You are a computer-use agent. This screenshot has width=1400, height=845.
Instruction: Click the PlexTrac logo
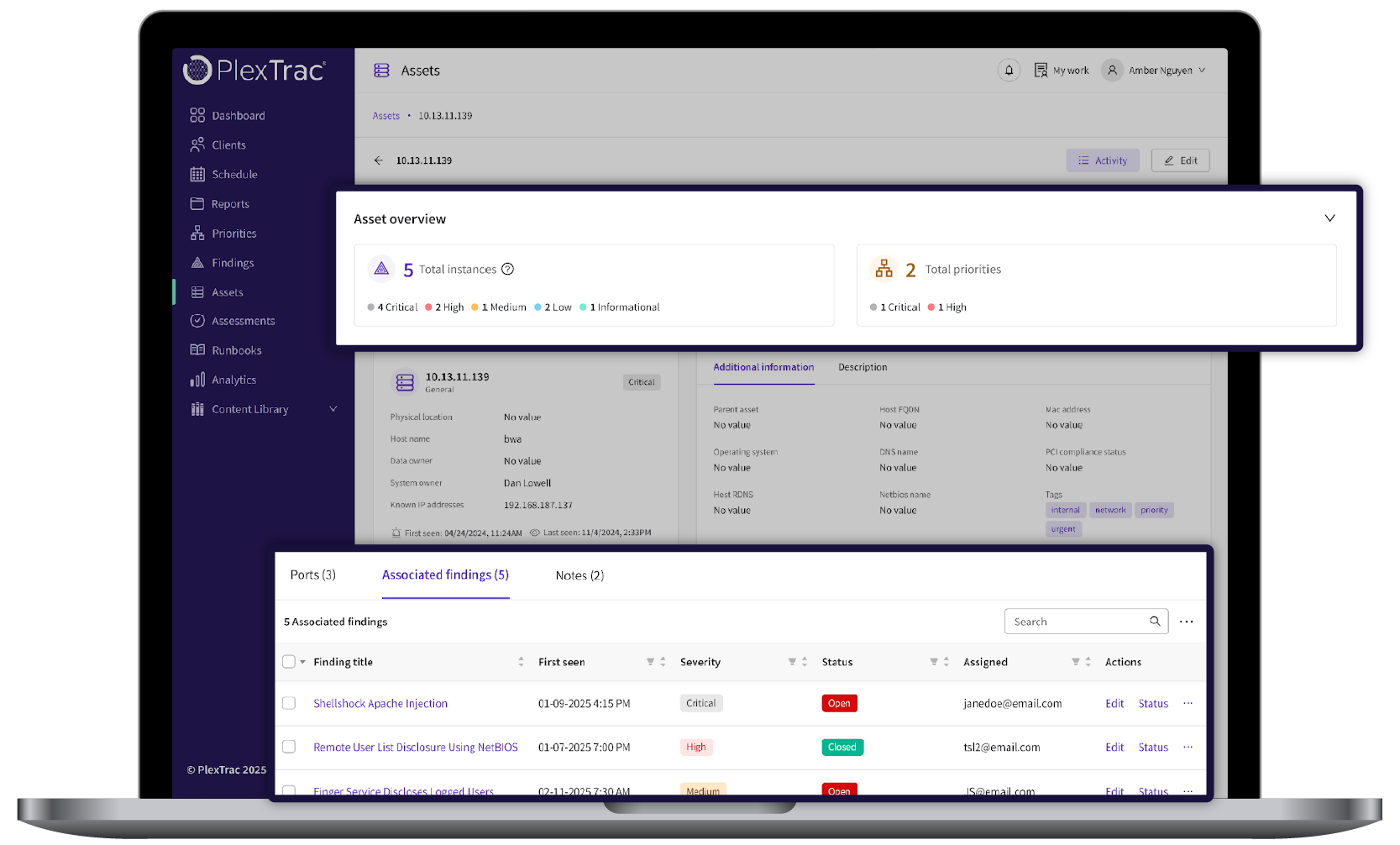pos(254,70)
